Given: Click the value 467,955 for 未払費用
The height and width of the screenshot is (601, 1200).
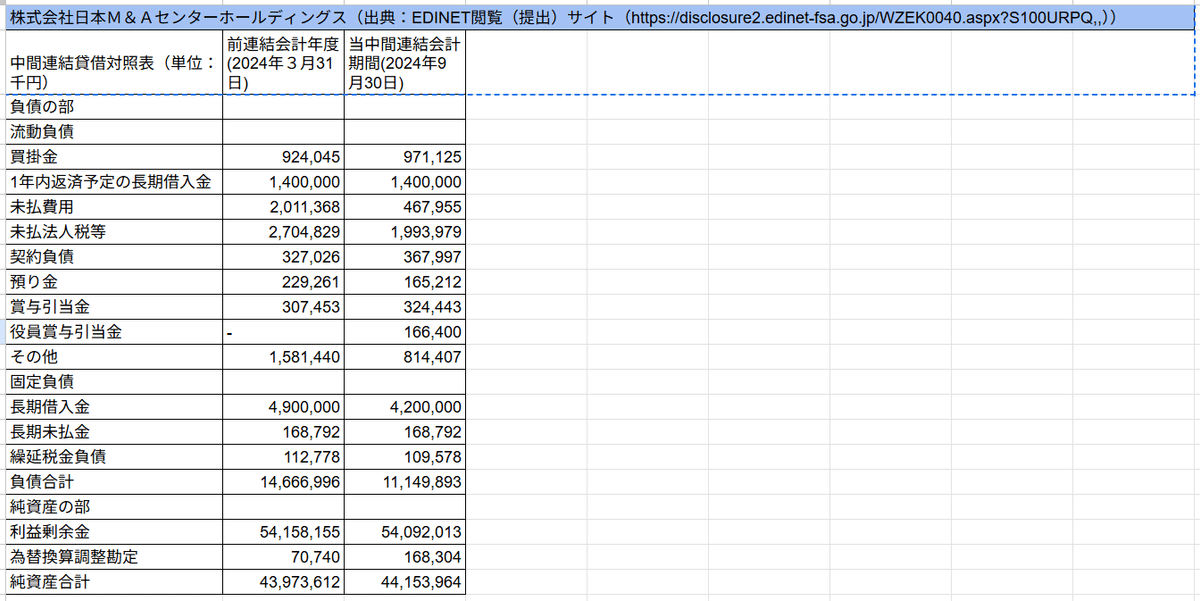Looking at the screenshot, I should (405, 207).
